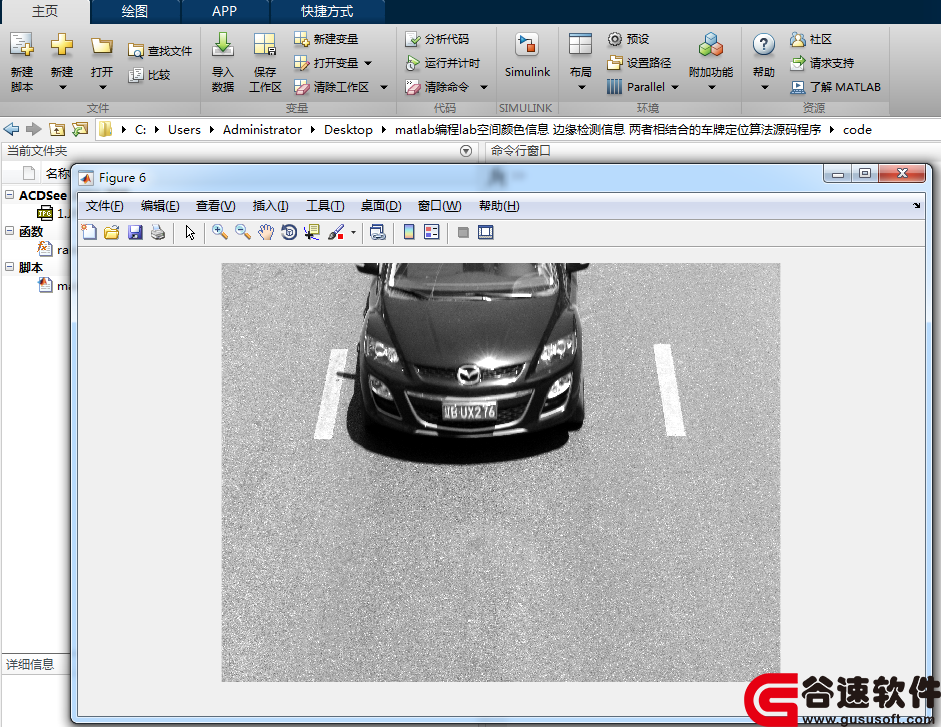Click Desktop in the address path
The height and width of the screenshot is (727, 941).
tap(348, 130)
